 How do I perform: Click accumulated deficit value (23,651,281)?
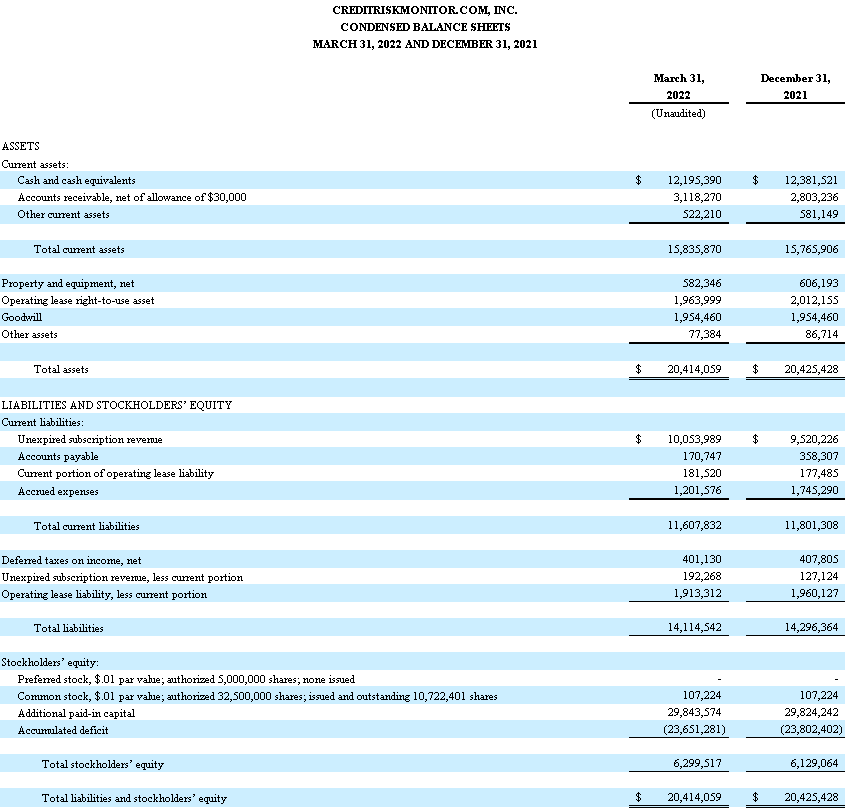[x=694, y=730]
